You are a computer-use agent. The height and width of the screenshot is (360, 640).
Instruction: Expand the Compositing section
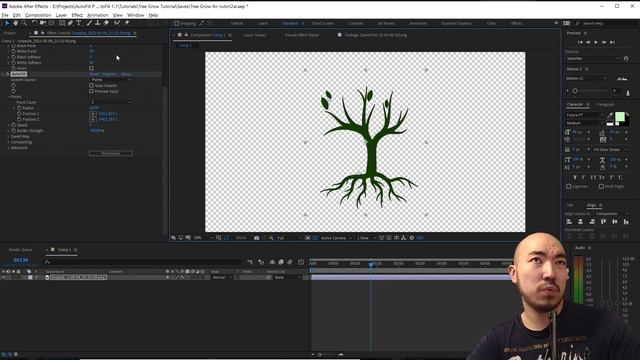tap(9, 142)
